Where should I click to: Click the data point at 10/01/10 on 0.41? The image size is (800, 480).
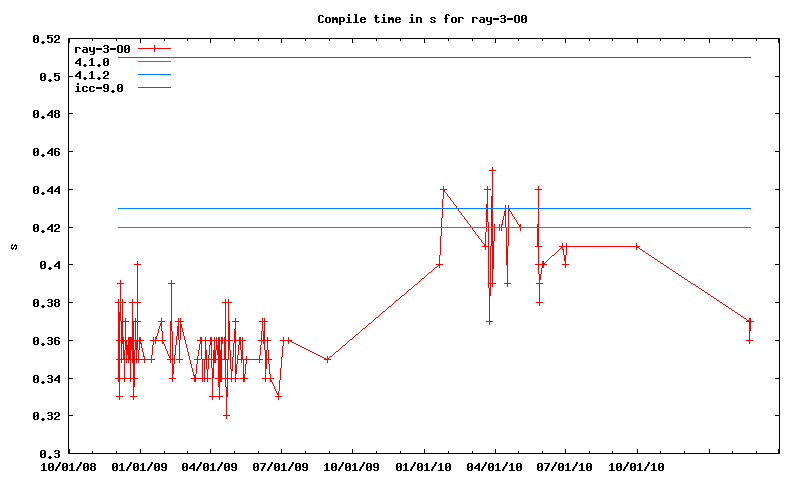636,246
